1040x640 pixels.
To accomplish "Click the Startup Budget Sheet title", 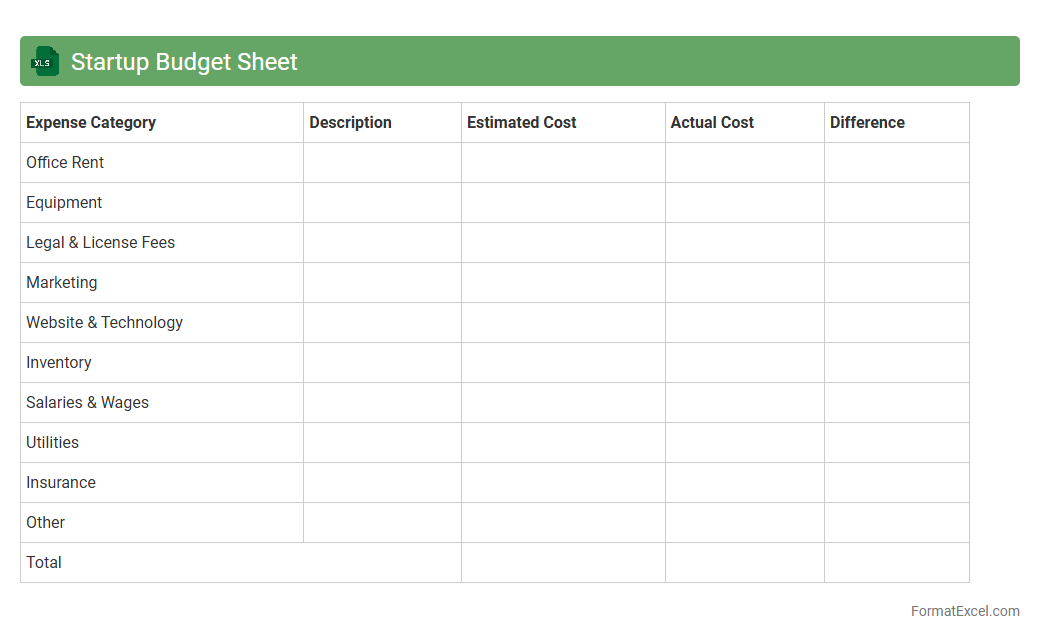I will click(x=184, y=62).
